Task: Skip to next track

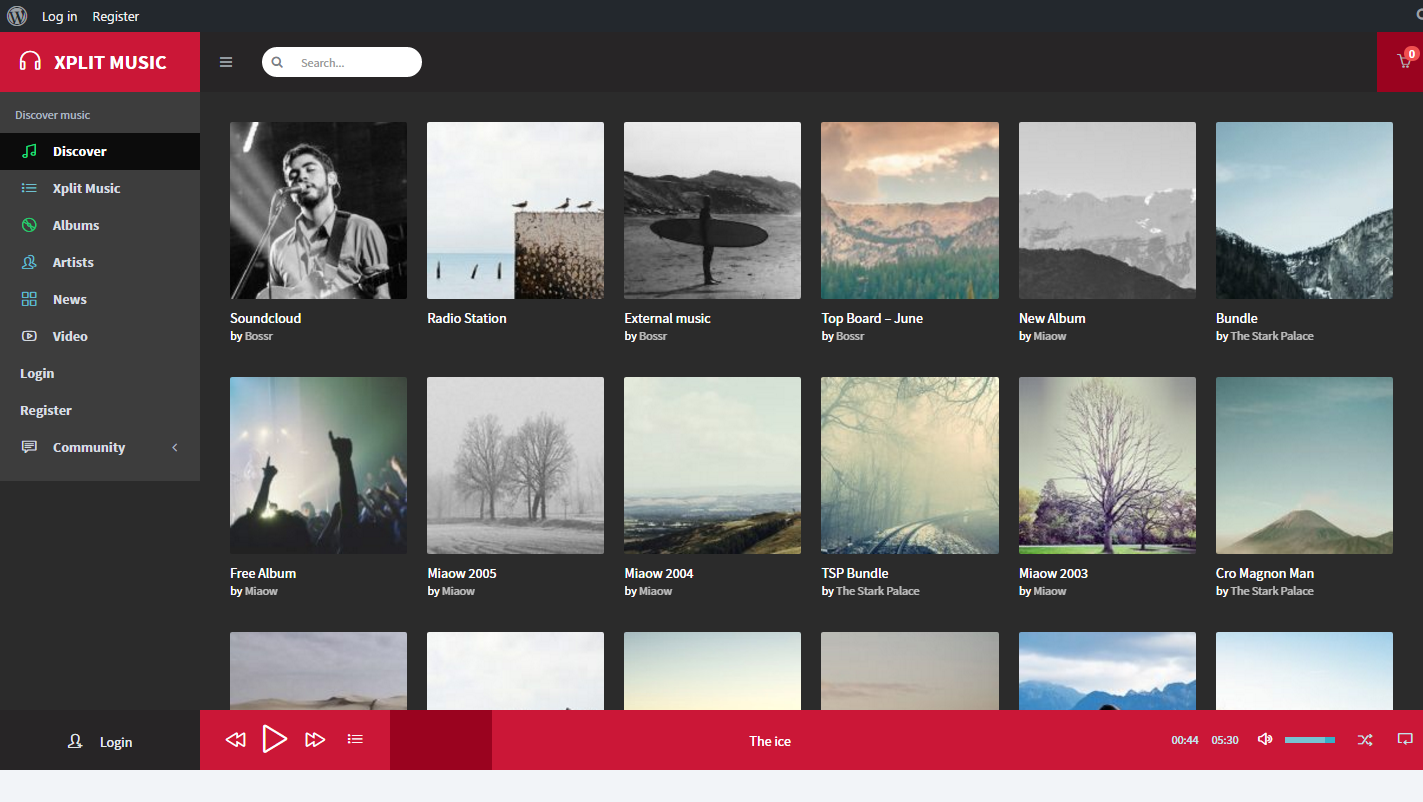Action: (x=315, y=740)
